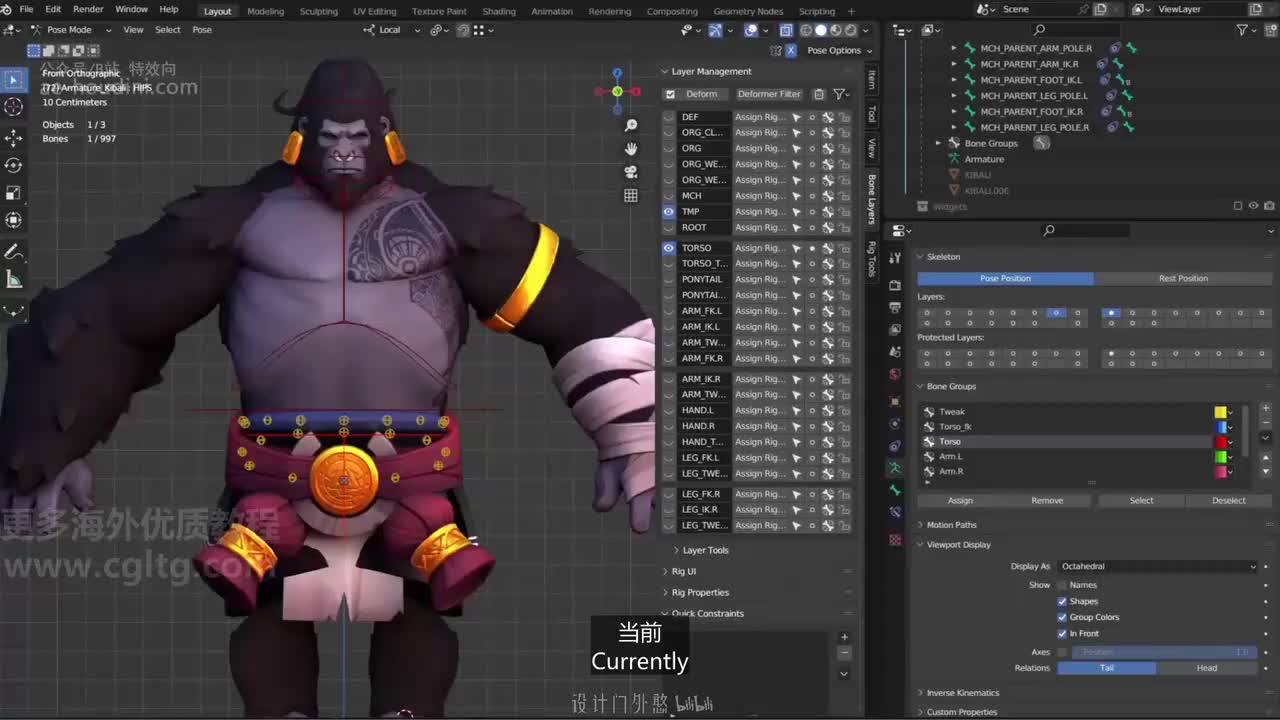Click the Select button for bone groups
This screenshot has width=1280, height=720.
coord(1141,500)
